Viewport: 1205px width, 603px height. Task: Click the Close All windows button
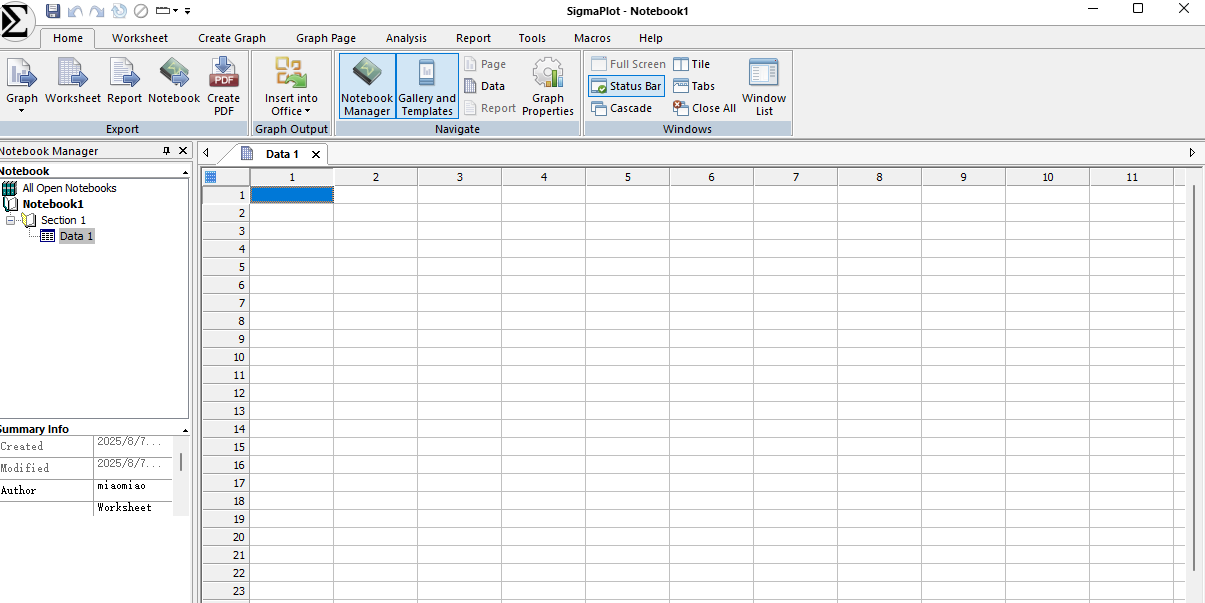coord(704,108)
